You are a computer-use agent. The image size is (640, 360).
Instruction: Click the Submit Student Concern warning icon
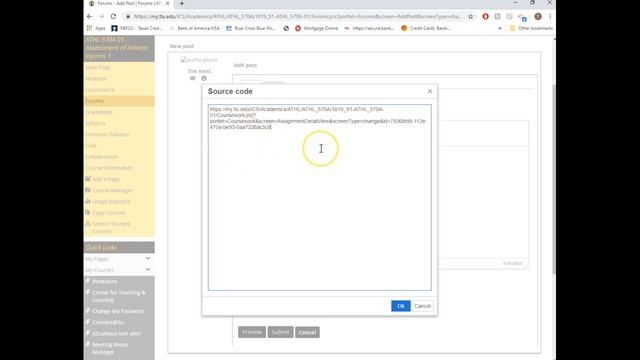click(x=88, y=224)
